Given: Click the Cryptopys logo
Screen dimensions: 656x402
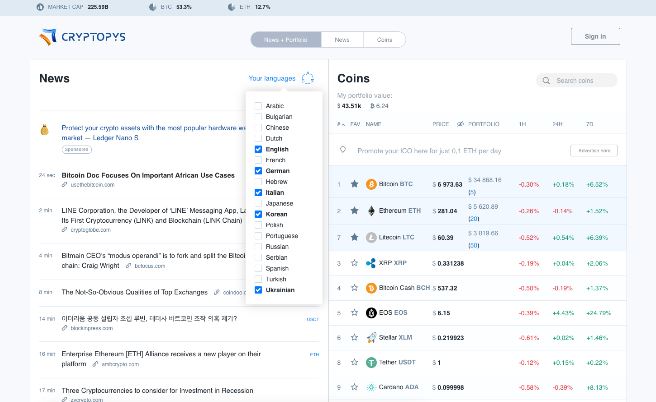Looking at the screenshot, I should [x=82, y=37].
